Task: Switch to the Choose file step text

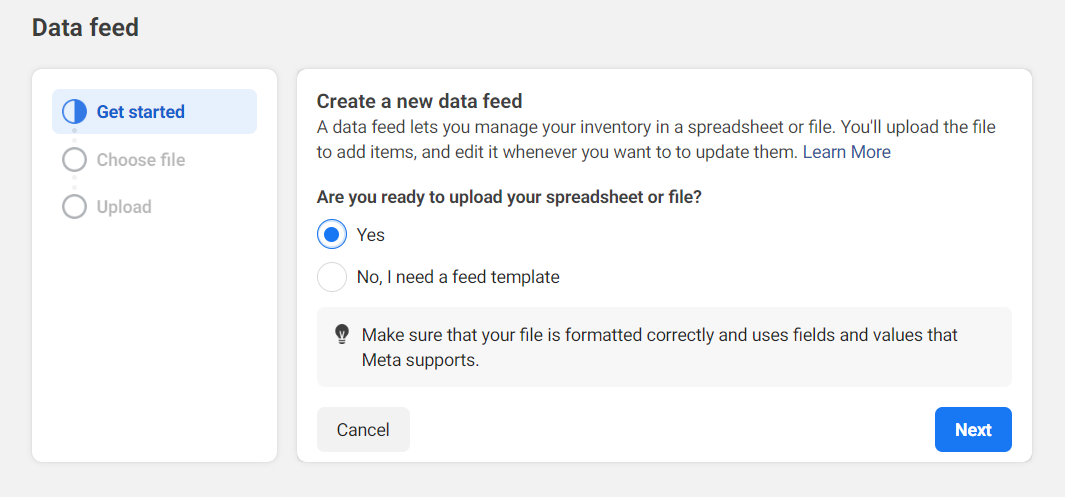Action: coord(140,160)
